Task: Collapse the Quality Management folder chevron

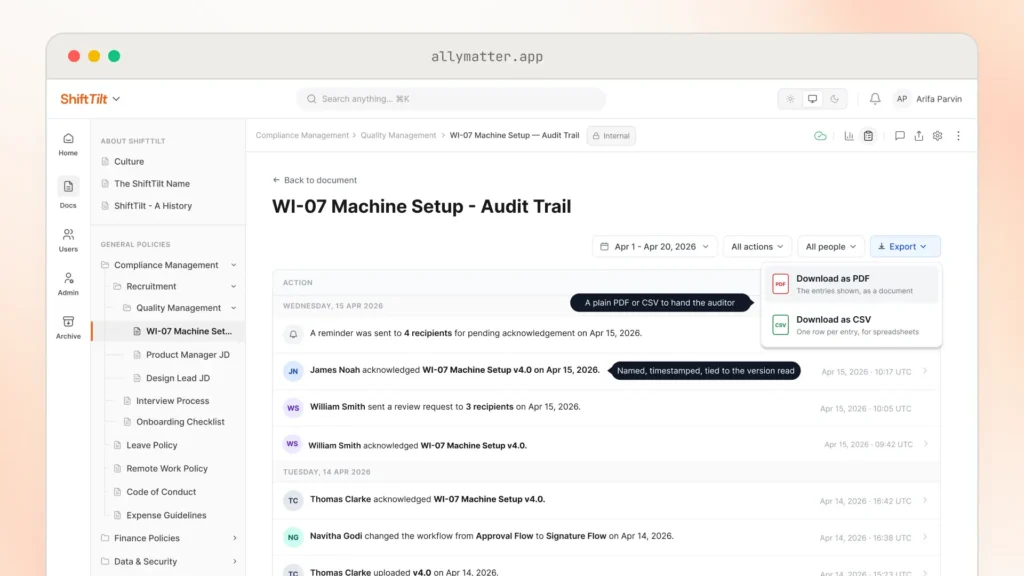Action: 233,308
